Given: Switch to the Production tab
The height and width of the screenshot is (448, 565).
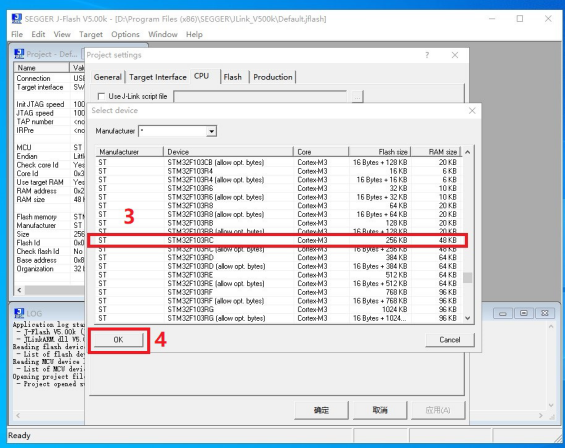Looking at the screenshot, I should pyautogui.click(x=273, y=77).
